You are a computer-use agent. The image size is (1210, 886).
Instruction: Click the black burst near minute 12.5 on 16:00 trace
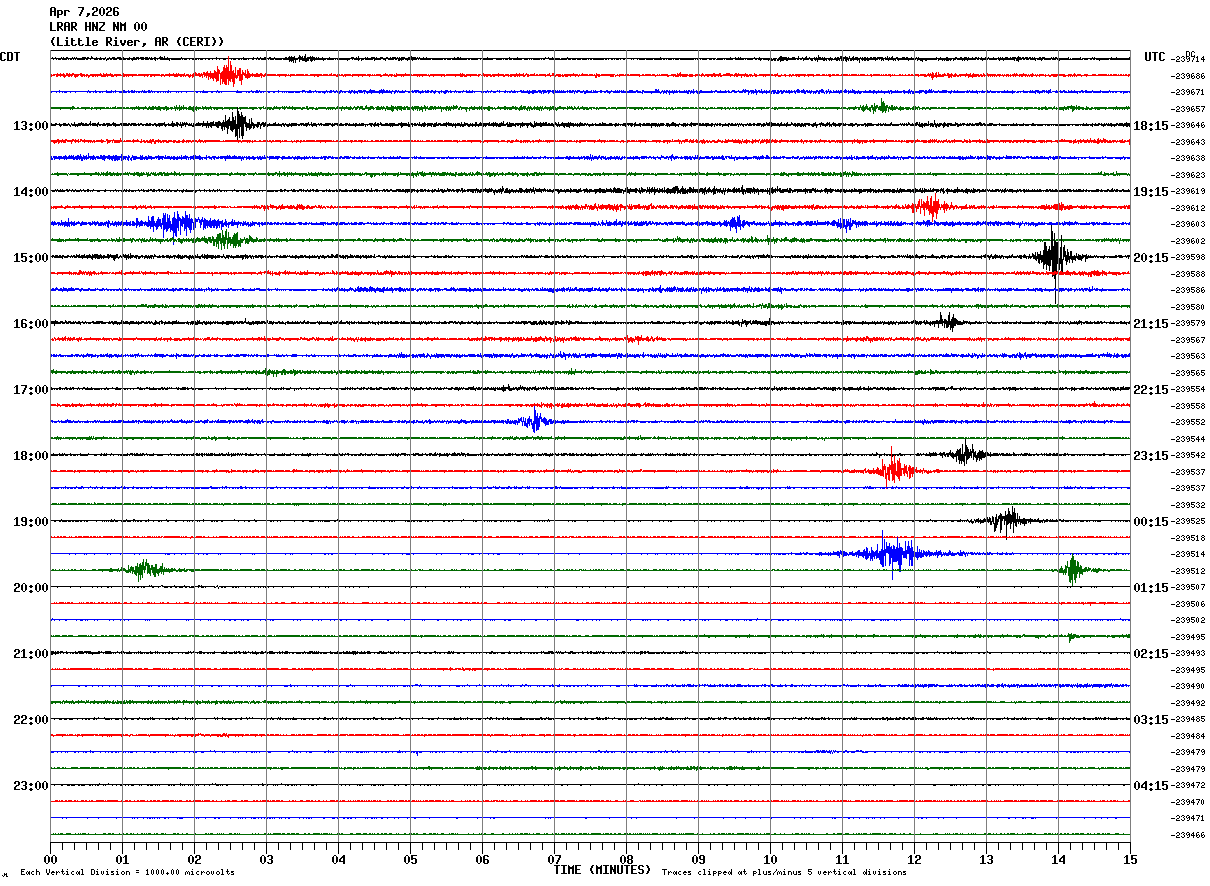pos(948,322)
